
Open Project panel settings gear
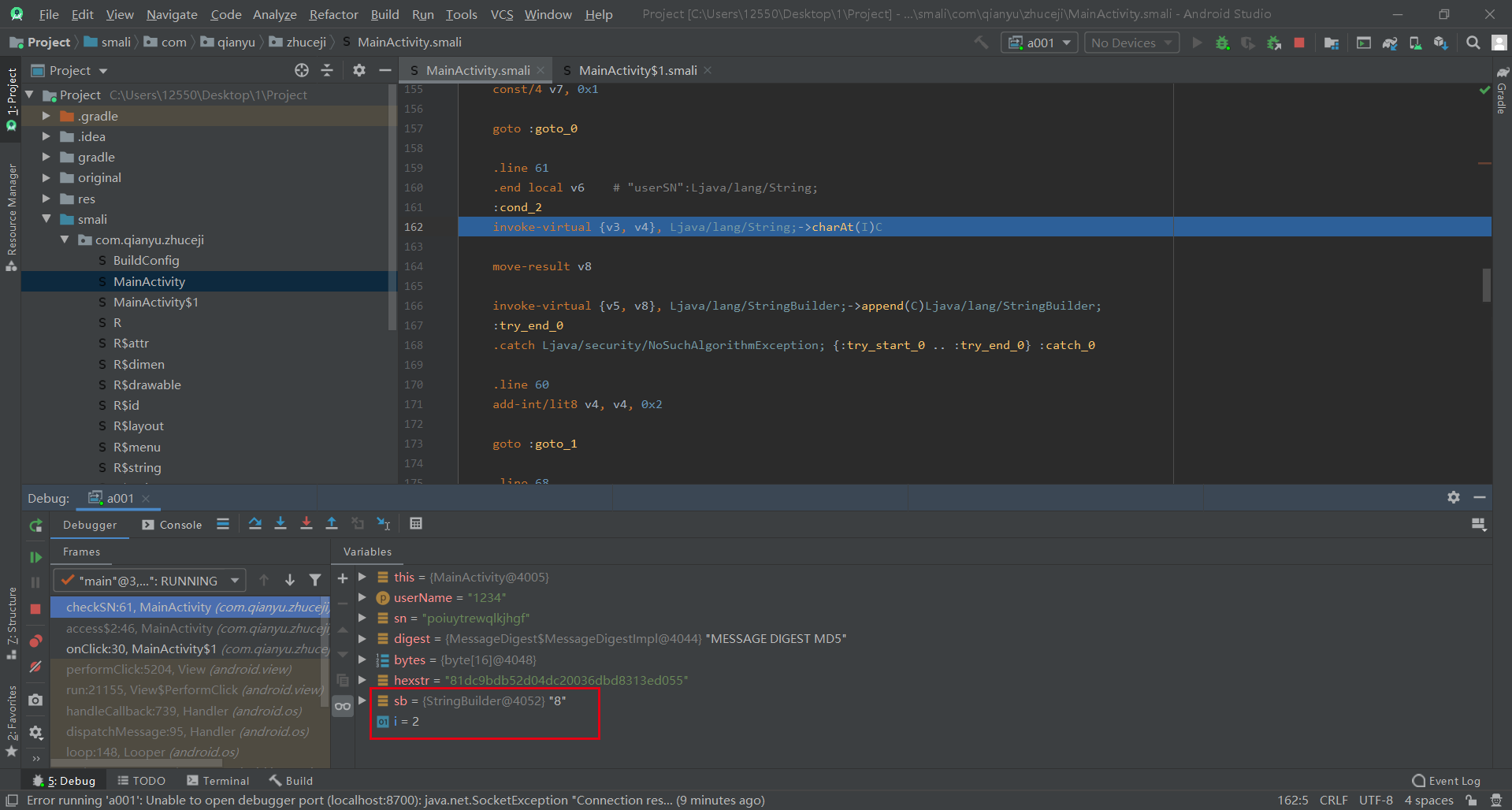pyautogui.click(x=359, y=70)
